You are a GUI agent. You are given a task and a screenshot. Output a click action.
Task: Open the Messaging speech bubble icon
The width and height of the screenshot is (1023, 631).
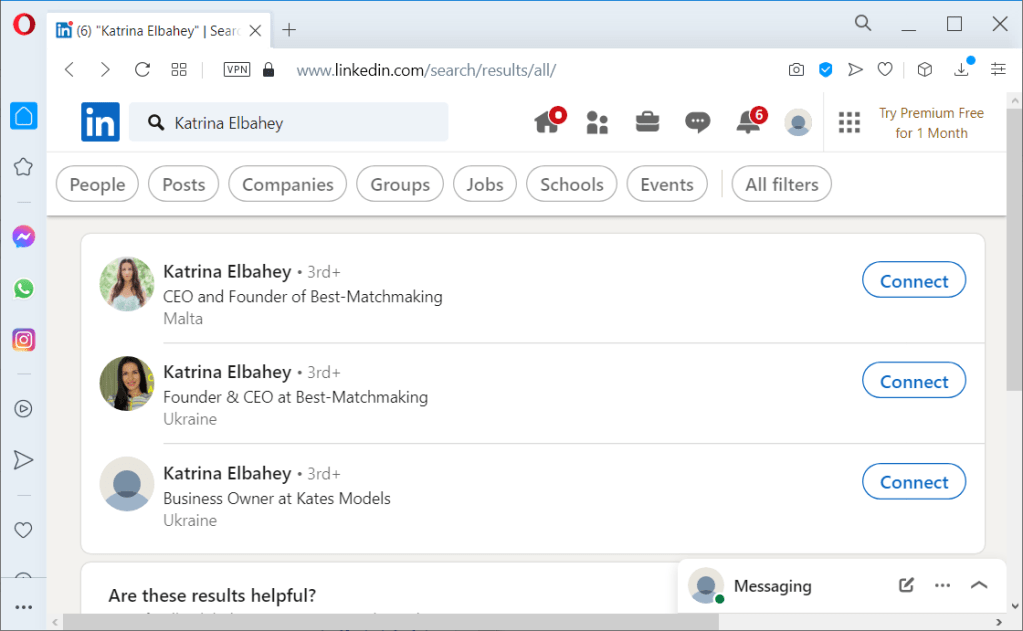(x=697, y=123)
